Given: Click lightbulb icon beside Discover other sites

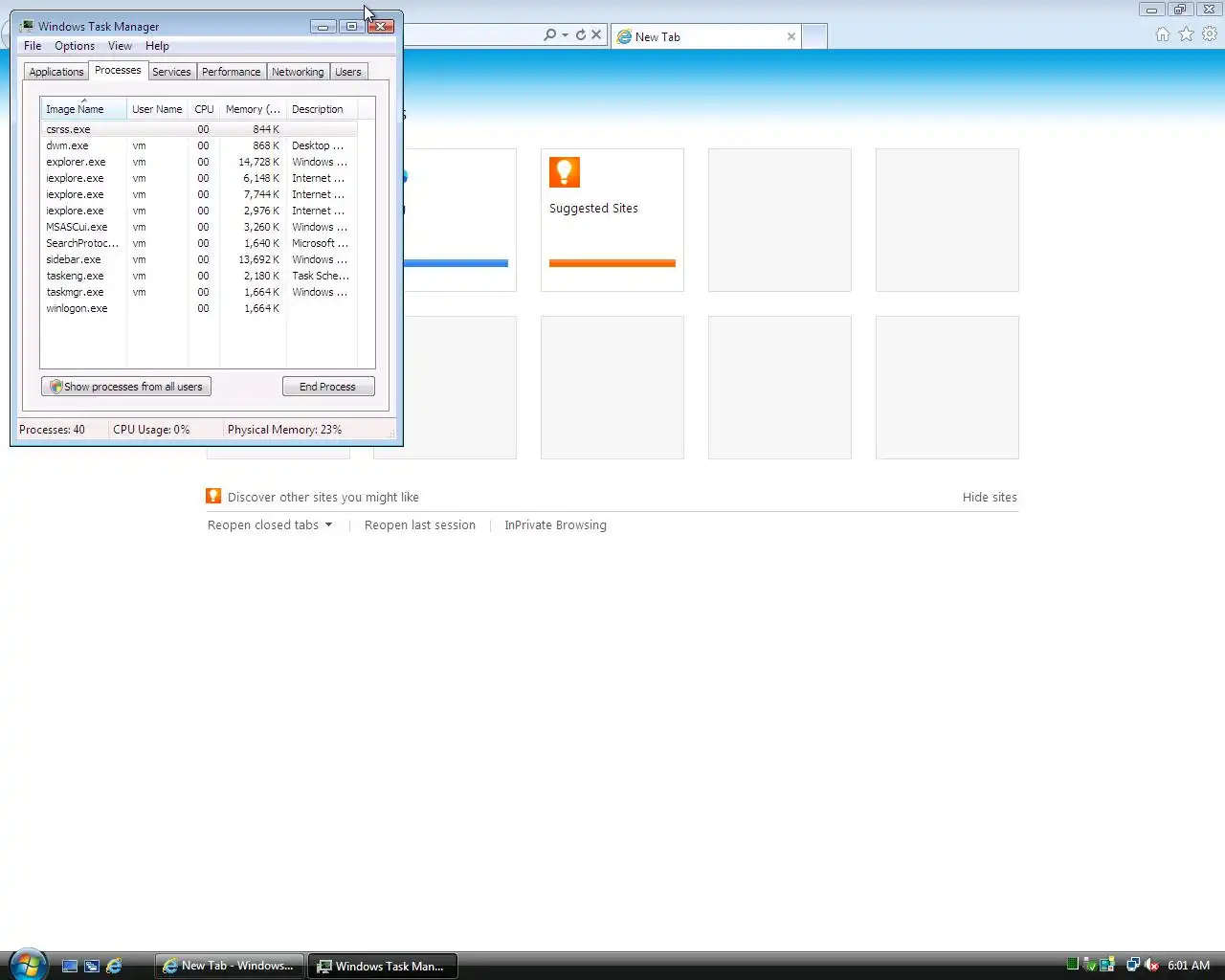Looking at the screenshot, I should pyautogui.click(x=213, y=496).
